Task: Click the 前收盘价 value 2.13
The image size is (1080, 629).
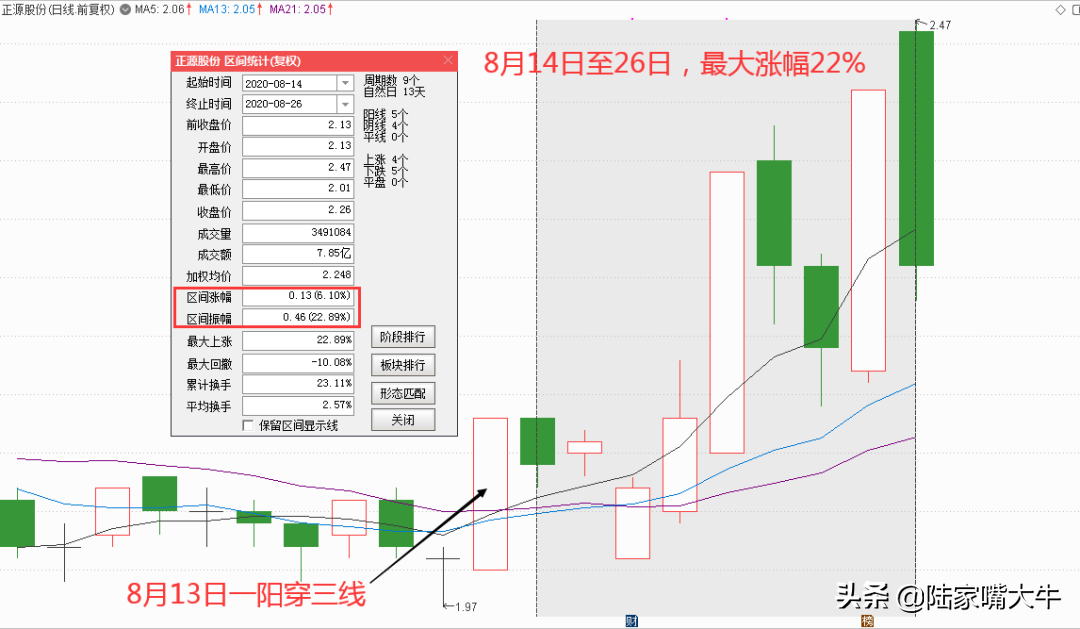Action: [x=298, y=125]
